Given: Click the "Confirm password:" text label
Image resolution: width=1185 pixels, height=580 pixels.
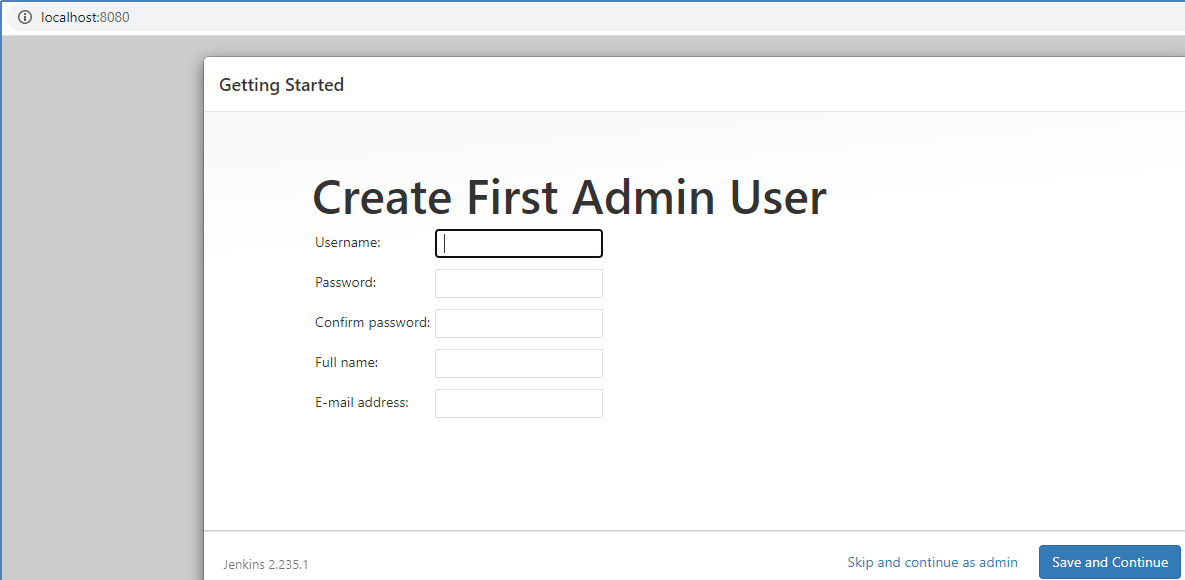Looking at the screenshot, I should [x=372, y=322].
